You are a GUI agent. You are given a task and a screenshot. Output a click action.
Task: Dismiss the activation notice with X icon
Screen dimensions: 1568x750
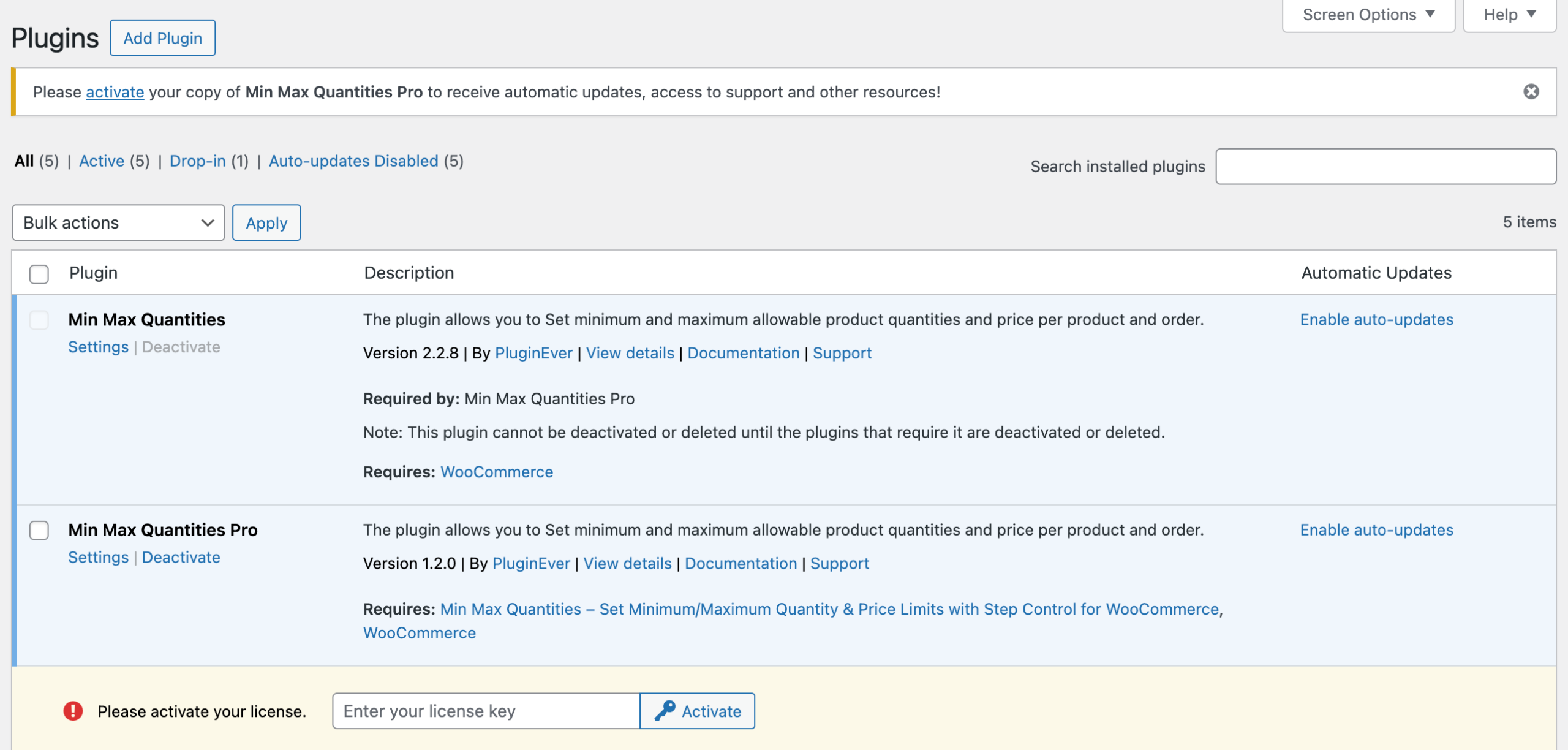tap(1531, 92)
